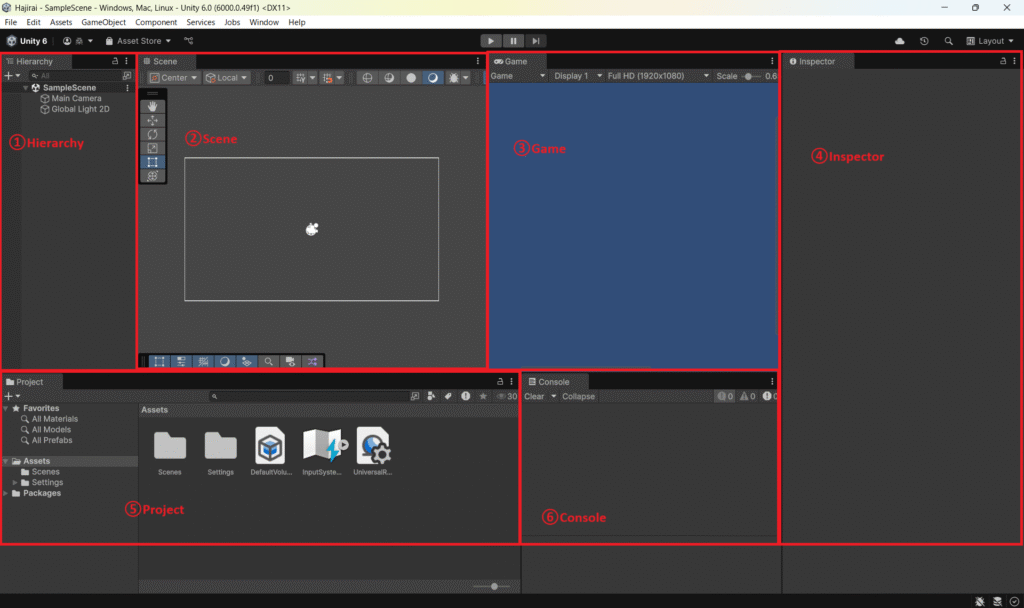1024x608 pixels.
Task: Open the version control icon beside Asset Store
Action: (189, 40)
